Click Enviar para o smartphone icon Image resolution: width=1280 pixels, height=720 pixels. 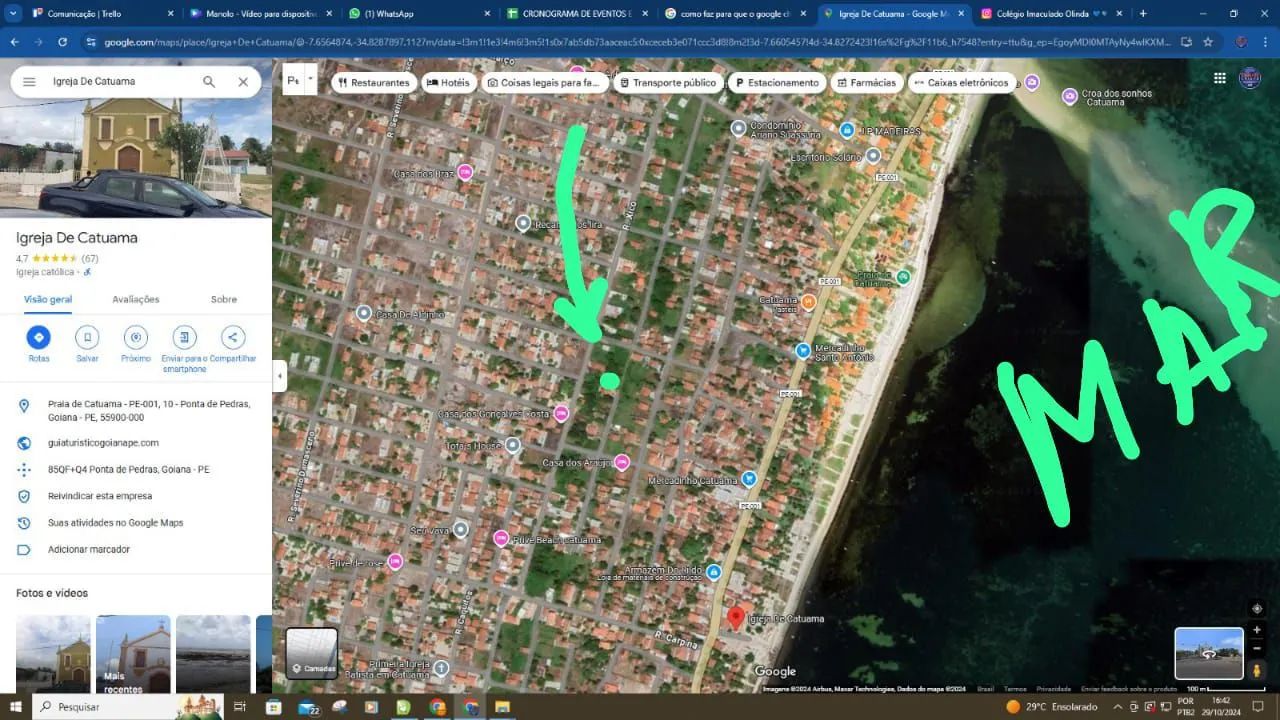(x=184, y=337)
